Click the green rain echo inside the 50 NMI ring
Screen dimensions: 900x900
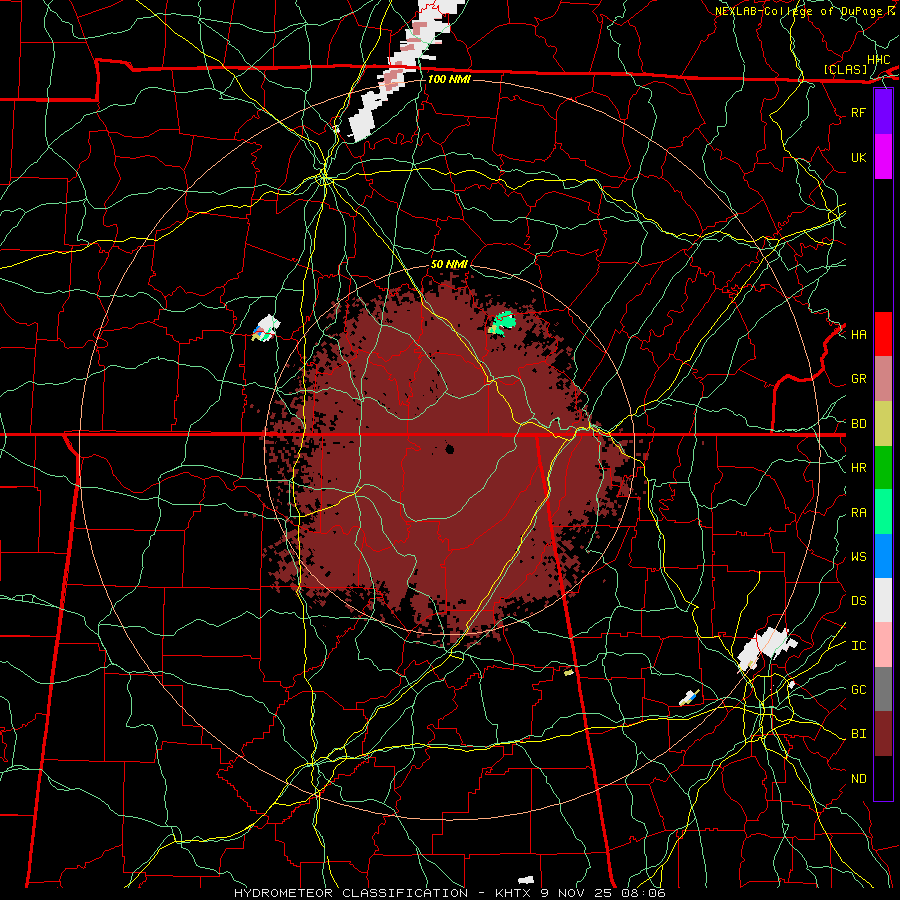pos(502,323)
